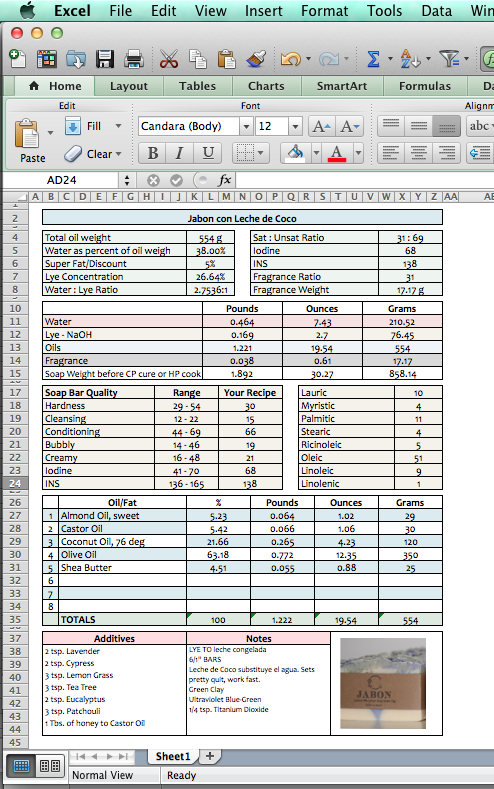494x789 pixels.
Task: Open the font size dropdown arrow
Action: click(x=295, y=126)
